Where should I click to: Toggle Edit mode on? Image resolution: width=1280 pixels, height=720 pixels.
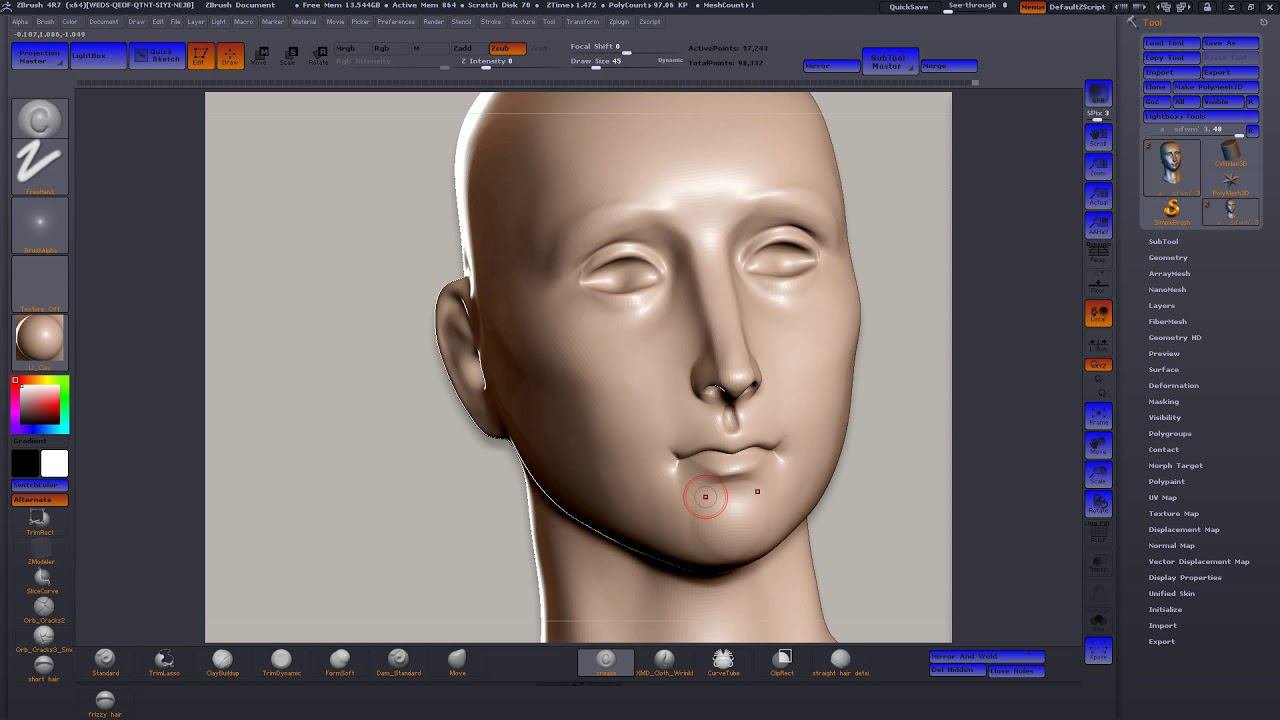(x=200, y=56)
